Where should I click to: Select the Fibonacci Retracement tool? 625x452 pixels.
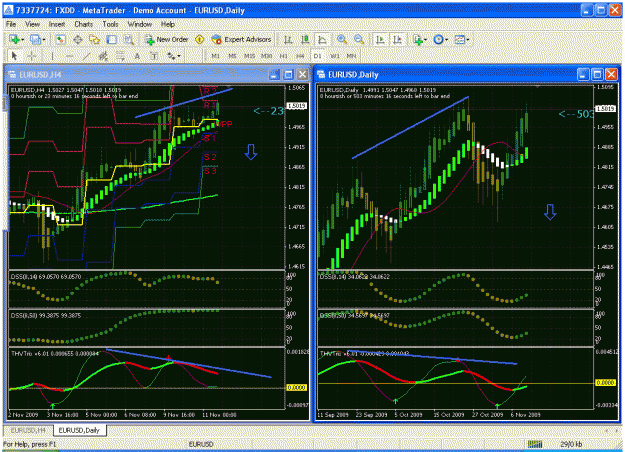point(120,56)
